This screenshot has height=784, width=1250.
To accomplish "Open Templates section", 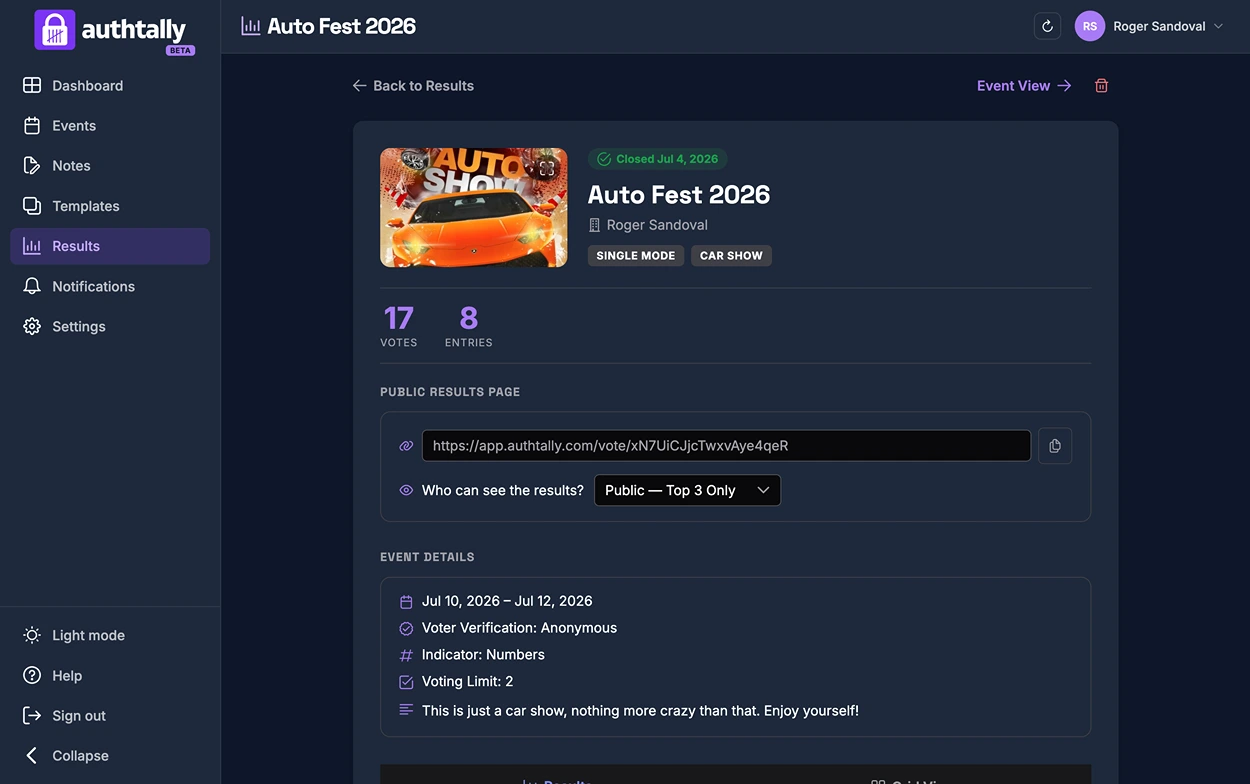I will pyautogui.click(x=110, y=206).
